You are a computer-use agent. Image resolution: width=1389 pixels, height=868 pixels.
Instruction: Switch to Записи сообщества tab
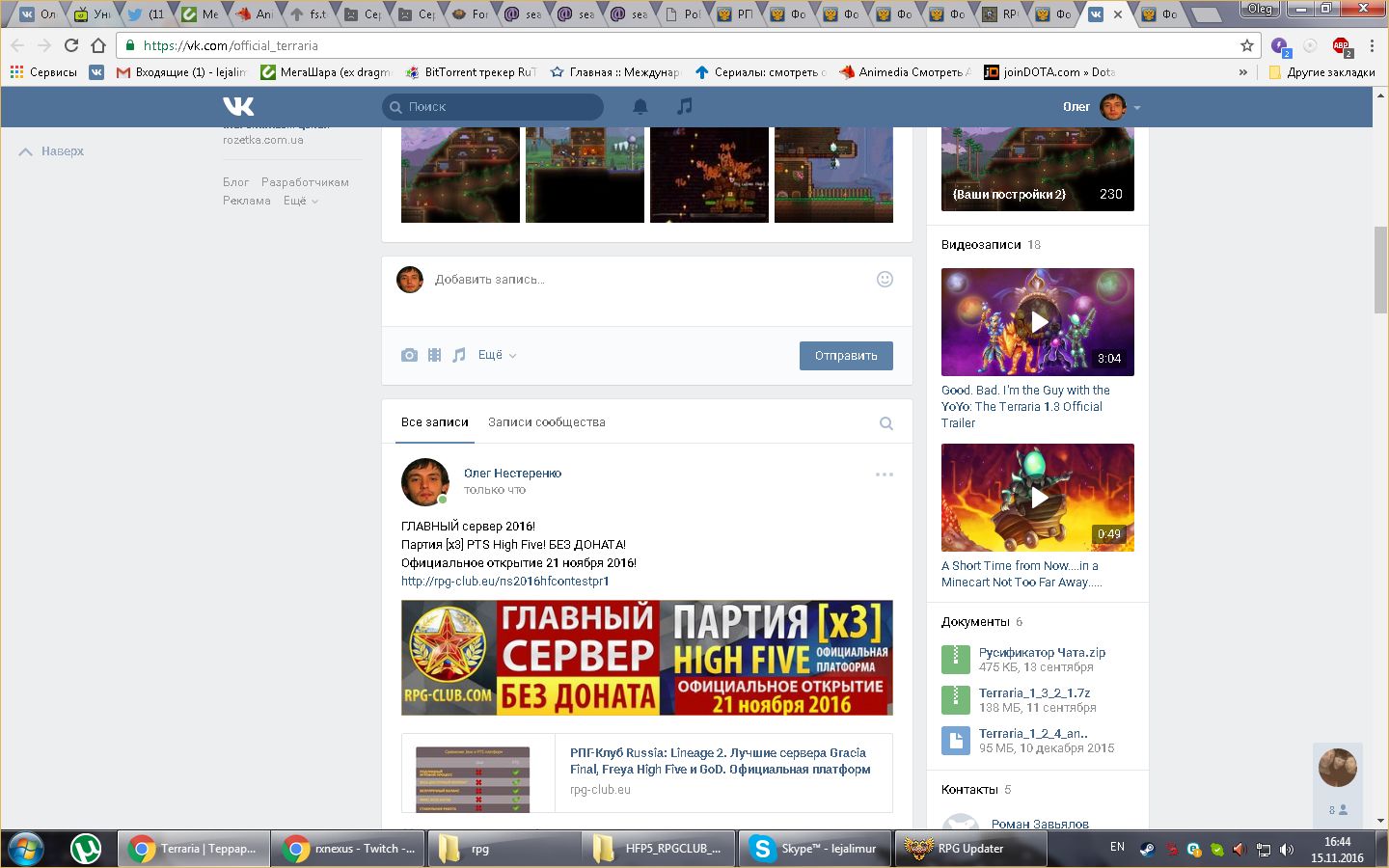click(x=546, y=422)
